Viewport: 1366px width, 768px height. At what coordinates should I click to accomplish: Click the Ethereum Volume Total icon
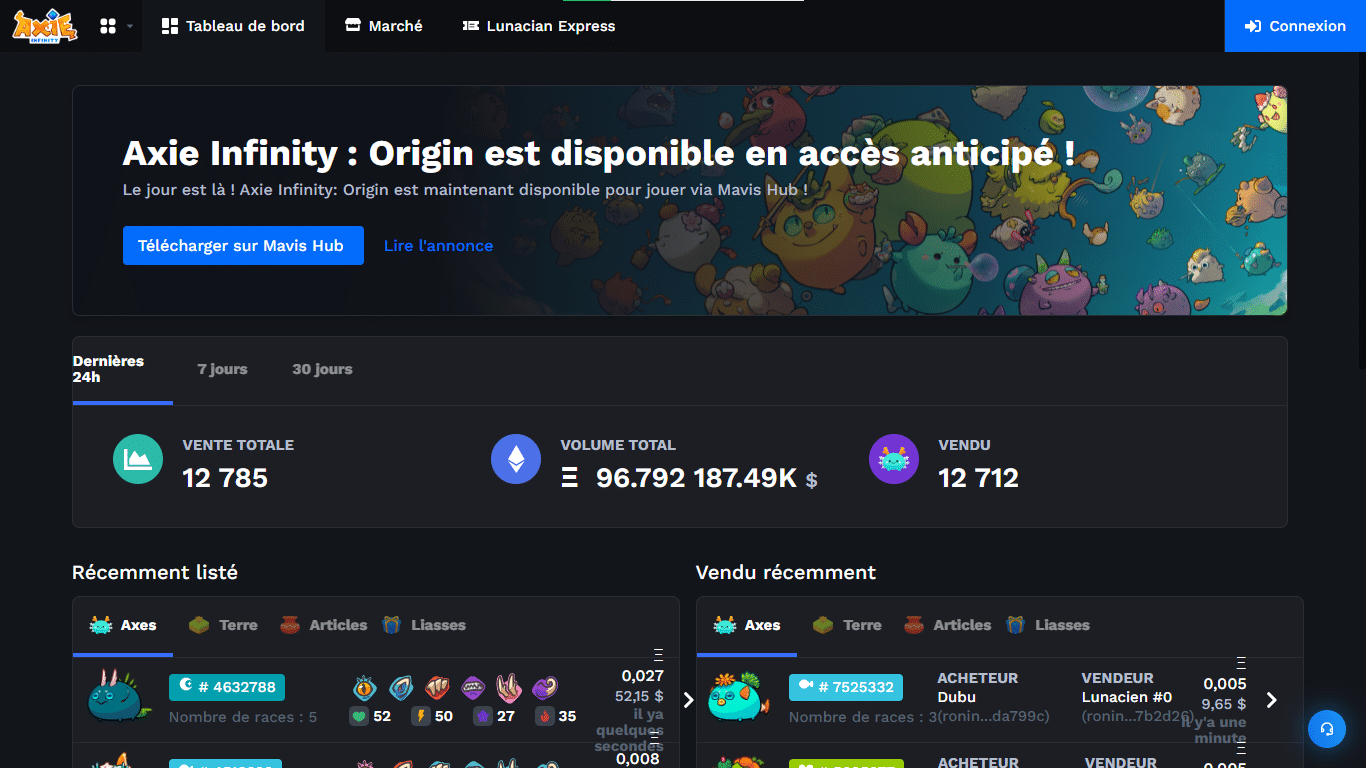(516, 460)
